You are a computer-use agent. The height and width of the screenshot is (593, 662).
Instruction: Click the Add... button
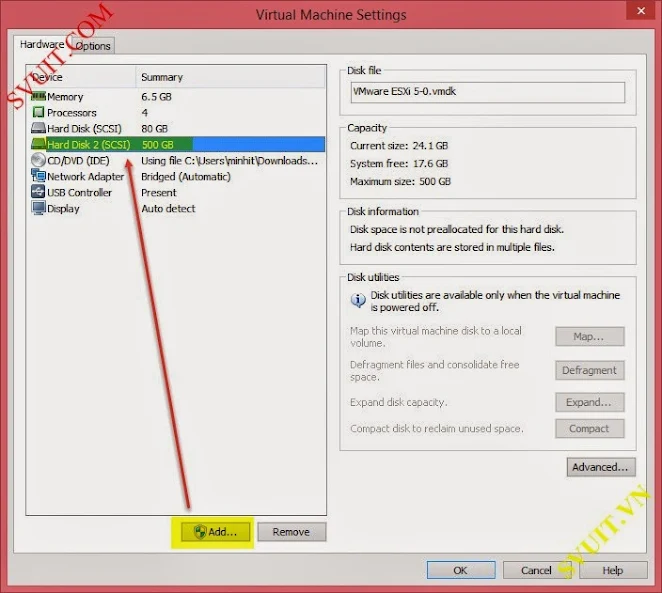(216, 532)
